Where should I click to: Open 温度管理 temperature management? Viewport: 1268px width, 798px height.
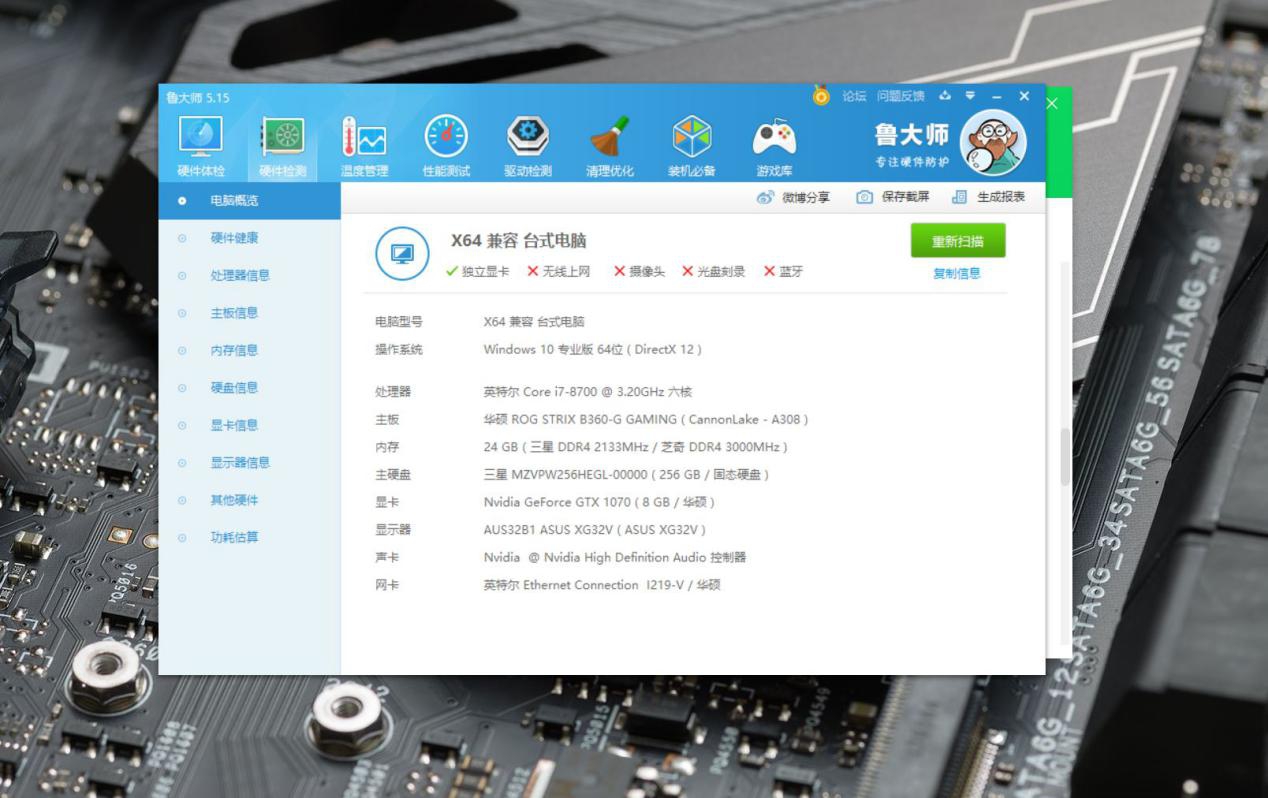(x=364, y=147)
